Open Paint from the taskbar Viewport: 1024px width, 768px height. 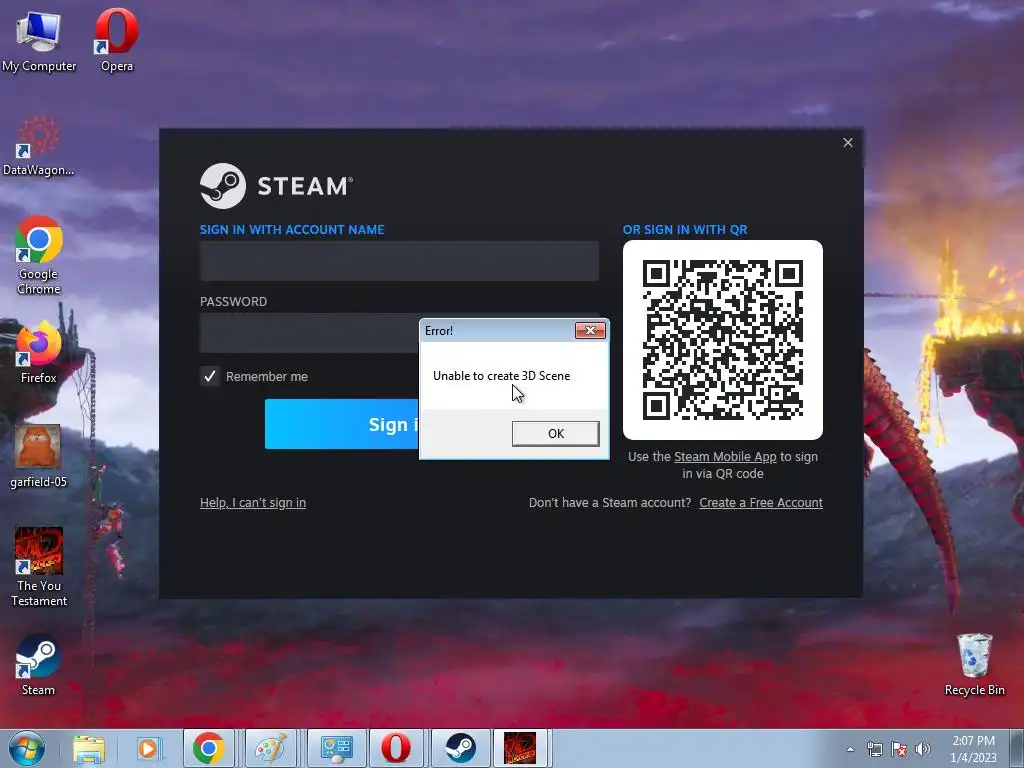point(270,748)
